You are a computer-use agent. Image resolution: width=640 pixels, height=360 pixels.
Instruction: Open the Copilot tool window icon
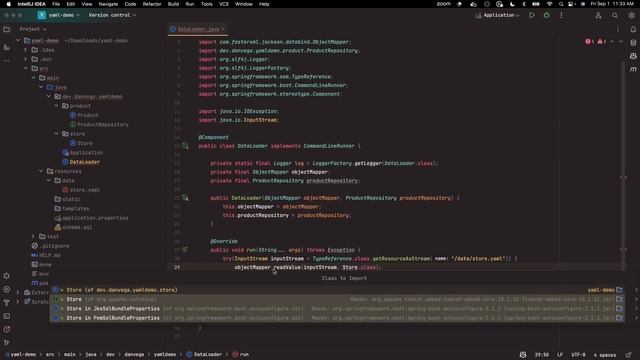[x=633, y=56]
